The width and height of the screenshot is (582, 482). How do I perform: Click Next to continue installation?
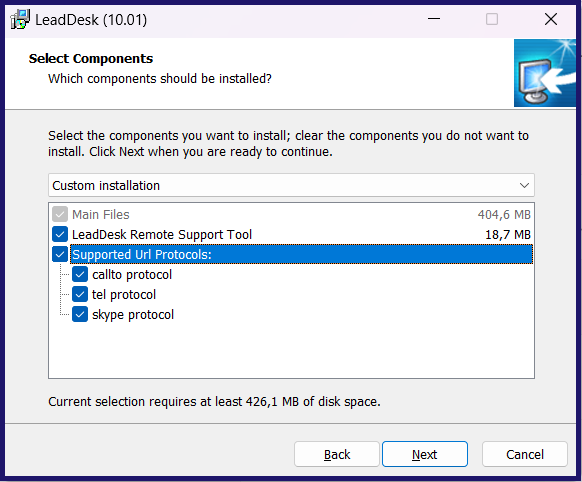coord(425,454)
